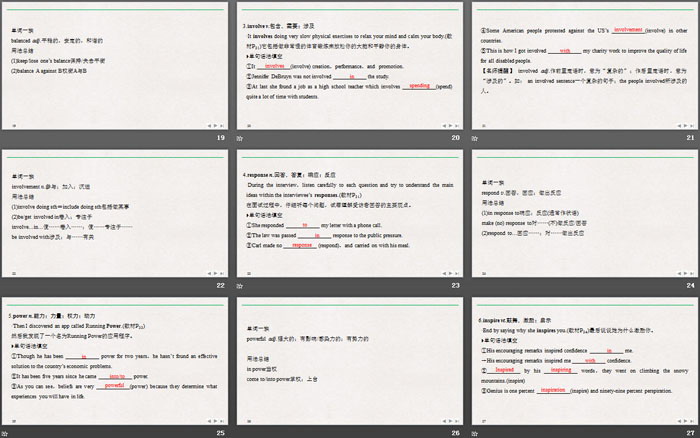Click red answer 'response' on slide 23
Viewport: 700px width, 438px height.
[x=302, y=245]
